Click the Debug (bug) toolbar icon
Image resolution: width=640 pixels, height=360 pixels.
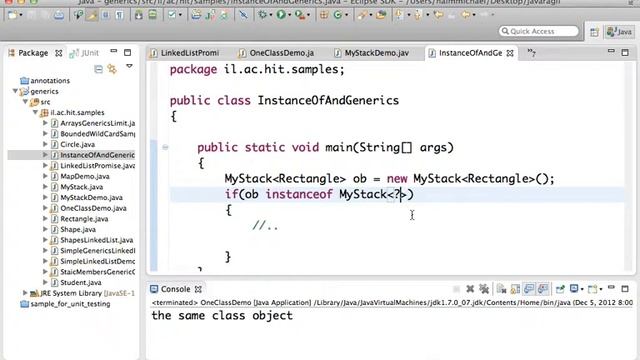click(262, 15)
